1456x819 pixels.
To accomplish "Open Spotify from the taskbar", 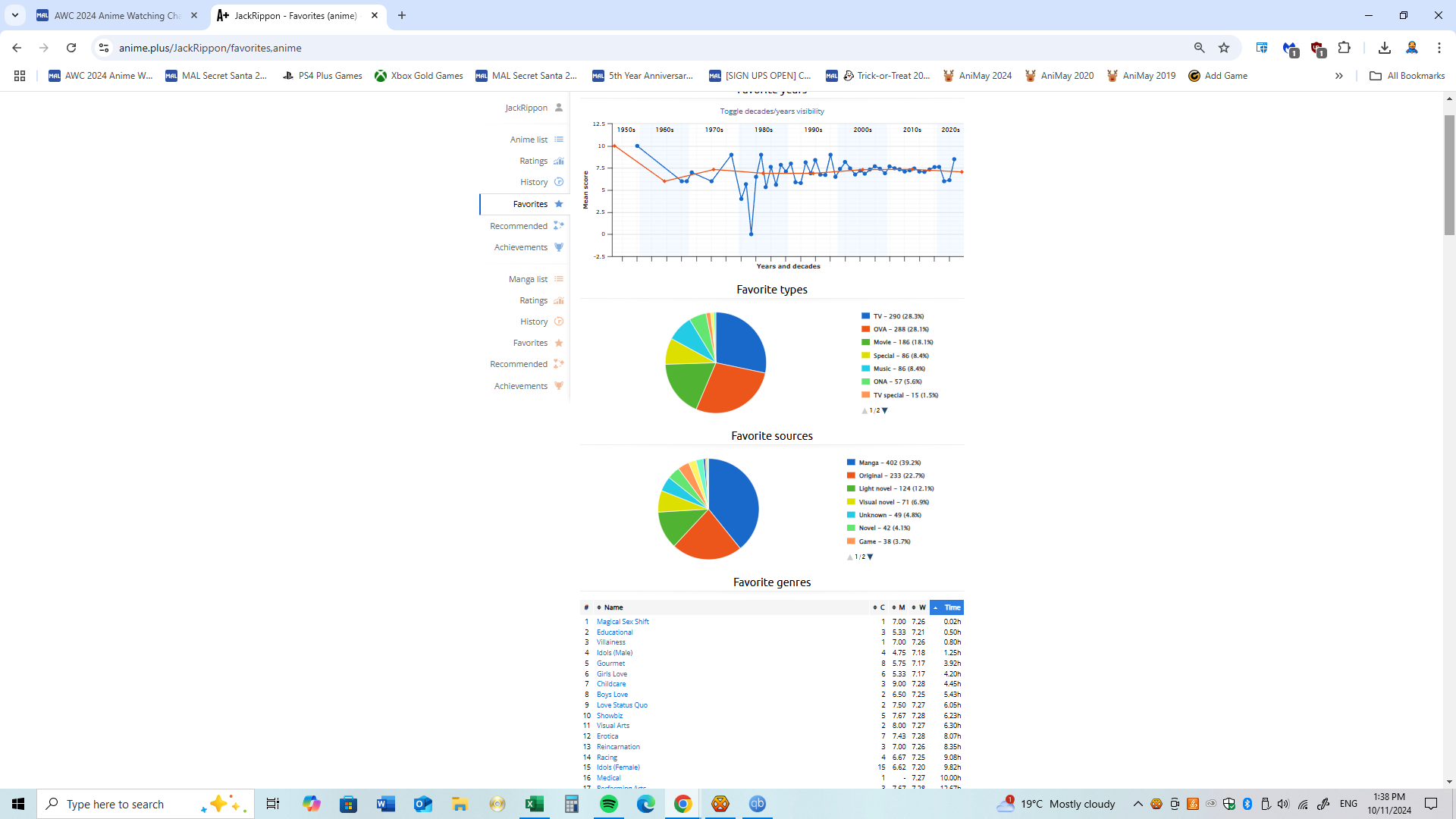I will 608,804.
